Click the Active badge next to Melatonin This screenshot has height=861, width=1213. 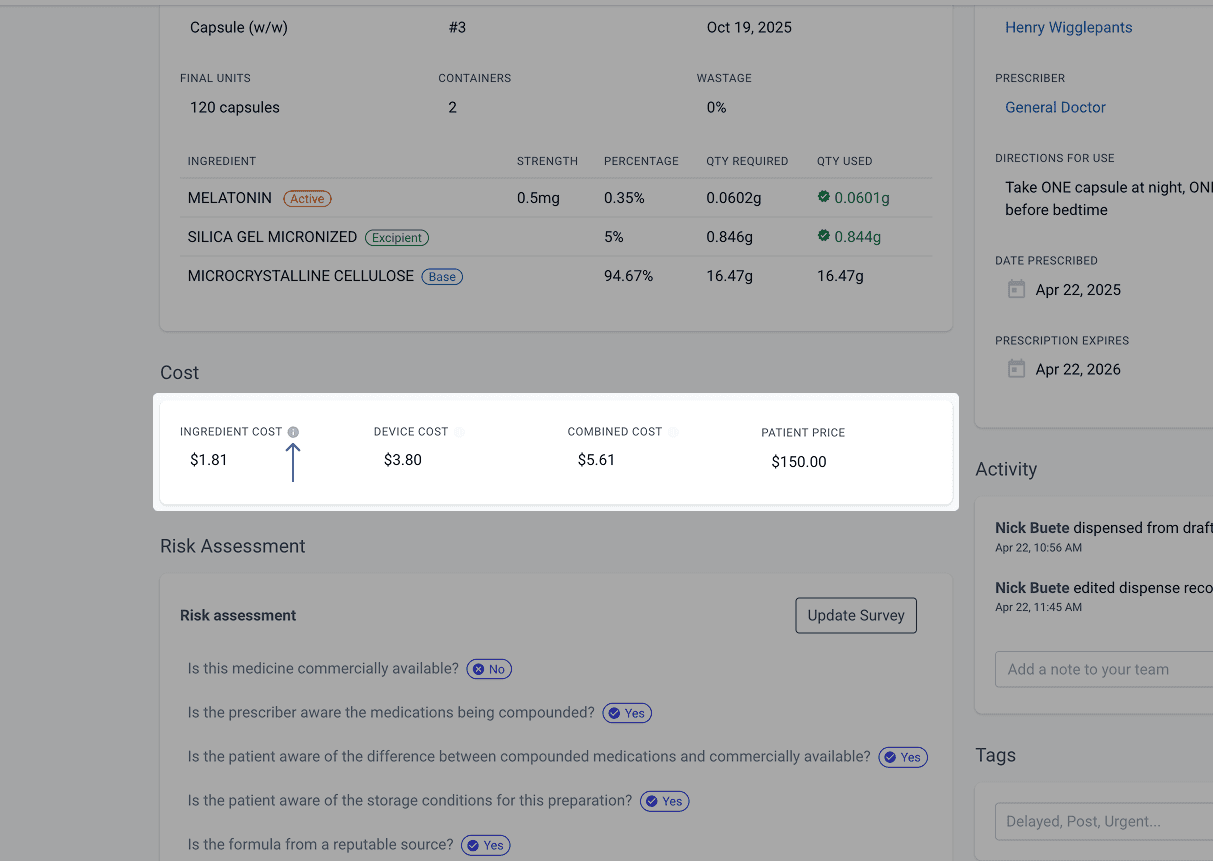[307, 198]
